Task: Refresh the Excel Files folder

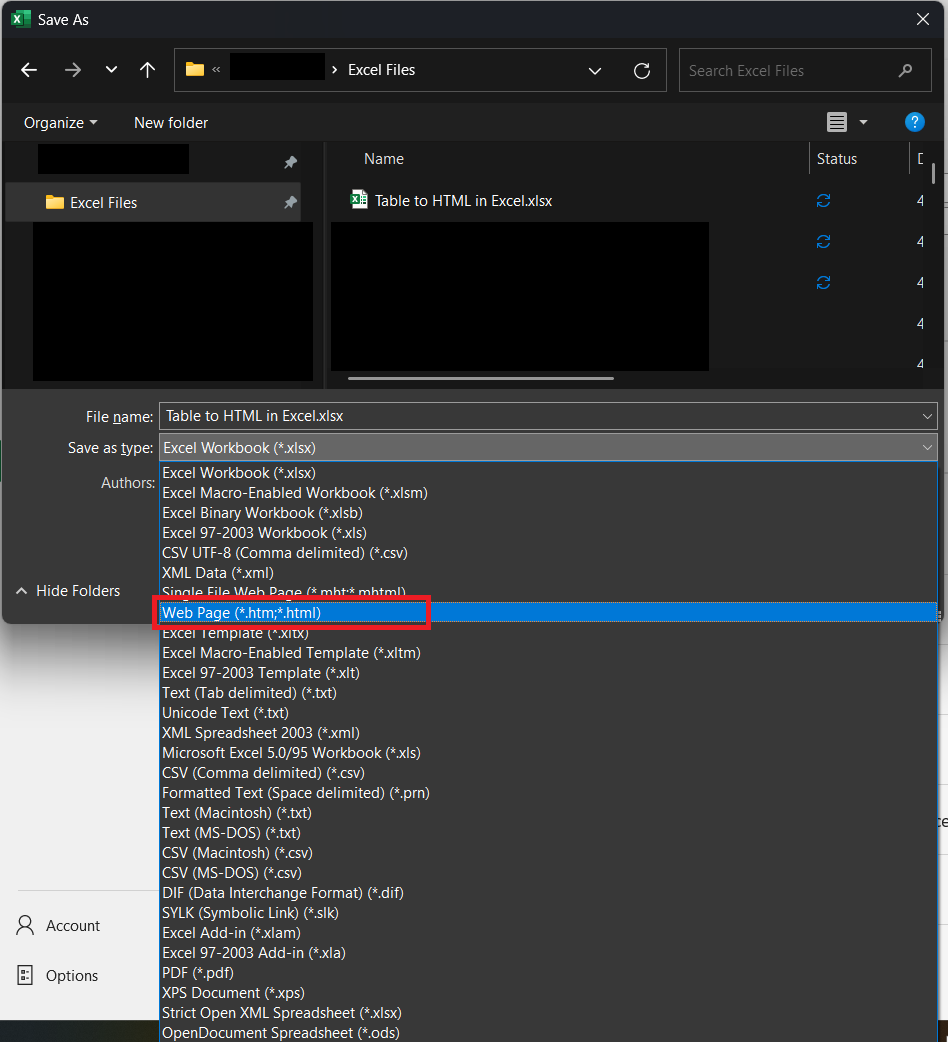Action: tap(642, 70)
